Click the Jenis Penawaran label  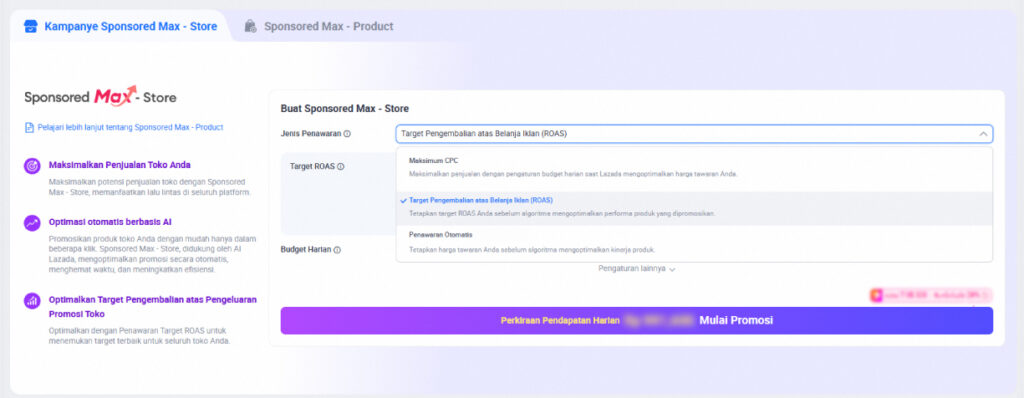pyautogui.click(x=311, y=134)
